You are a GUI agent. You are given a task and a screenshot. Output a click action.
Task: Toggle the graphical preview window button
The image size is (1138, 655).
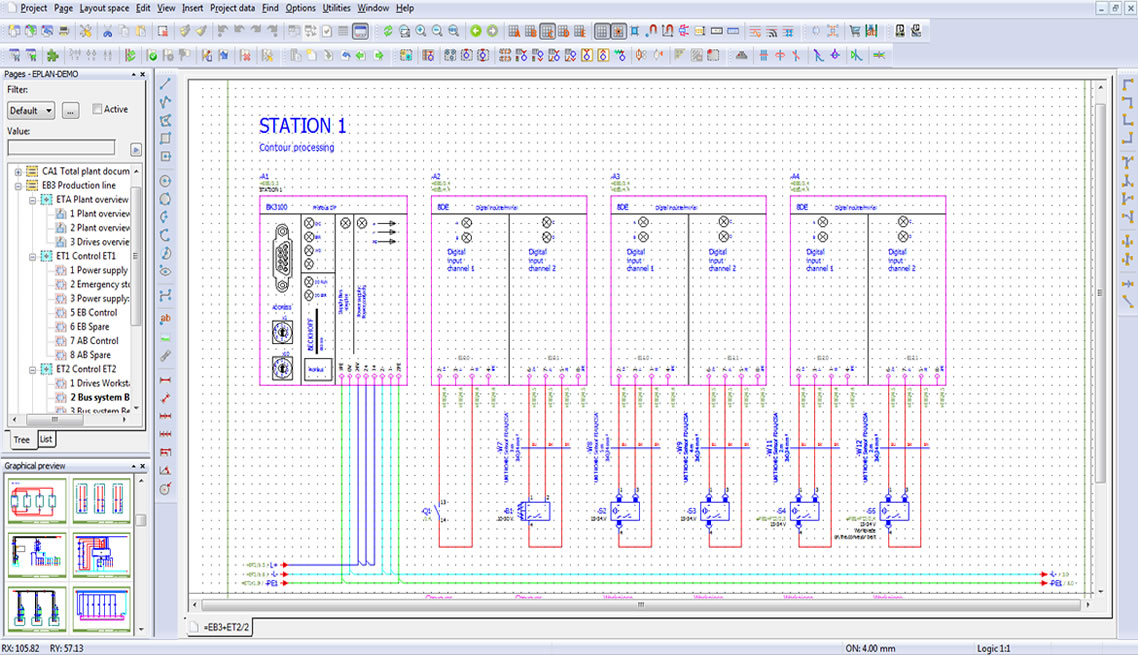pyautogui.click(x=360, y=31)
